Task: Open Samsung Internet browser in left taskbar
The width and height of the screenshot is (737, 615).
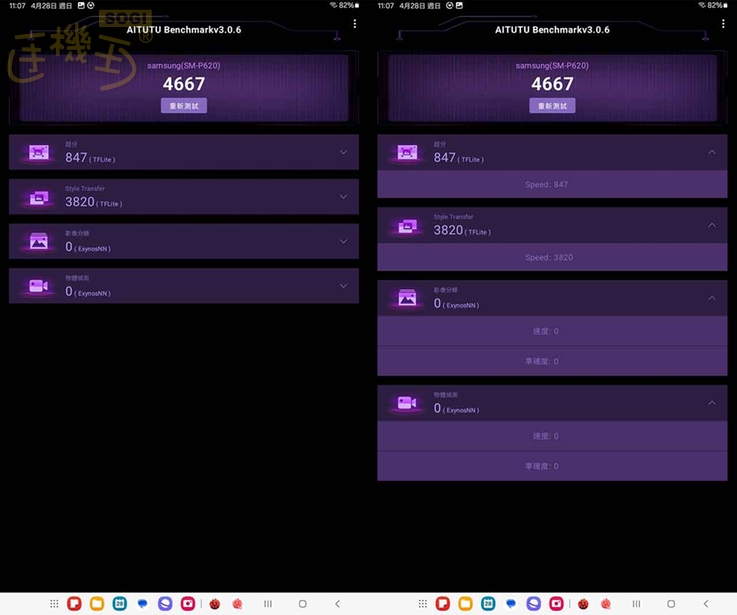Action: (165, 604)
